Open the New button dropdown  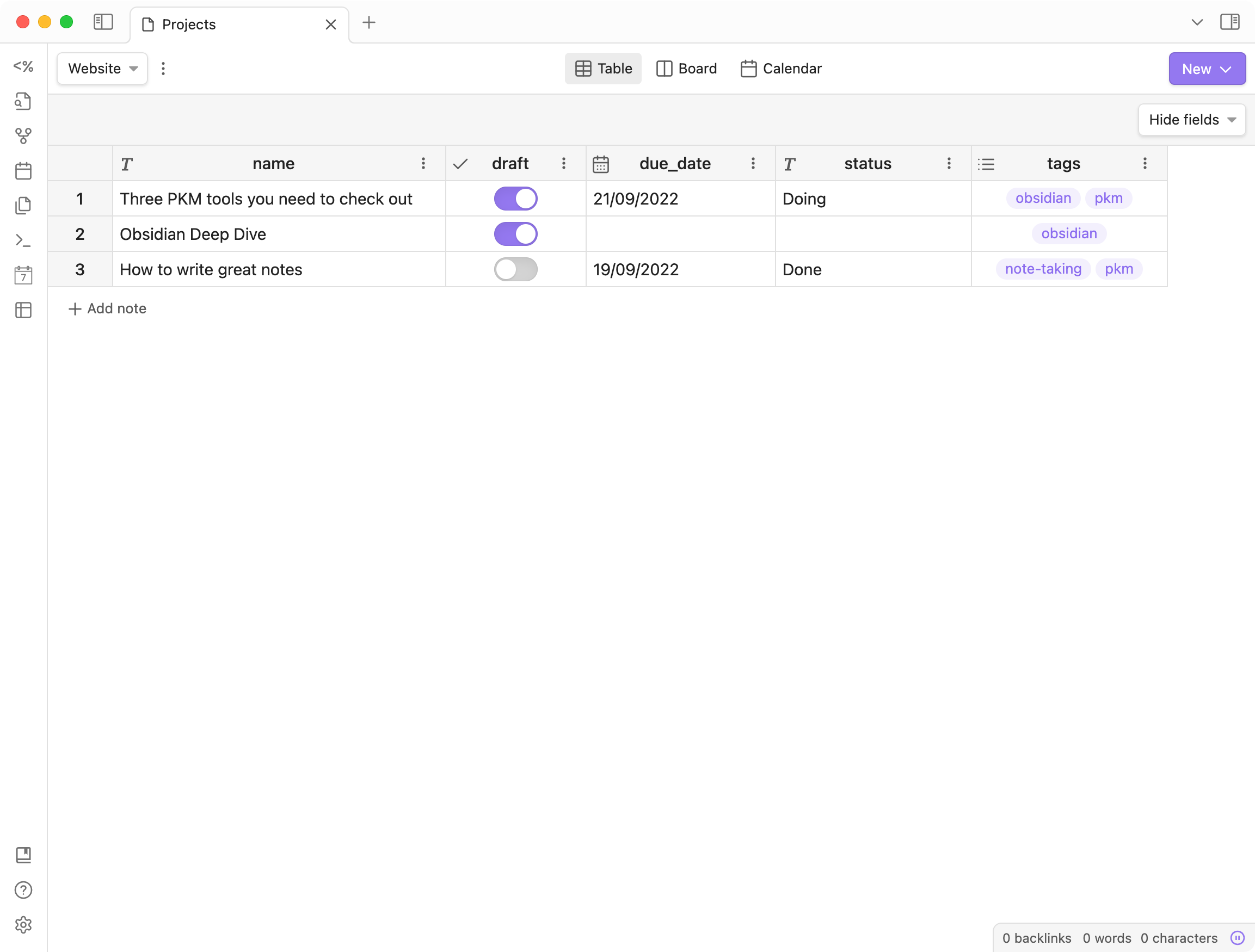[x=1206, y=69]
